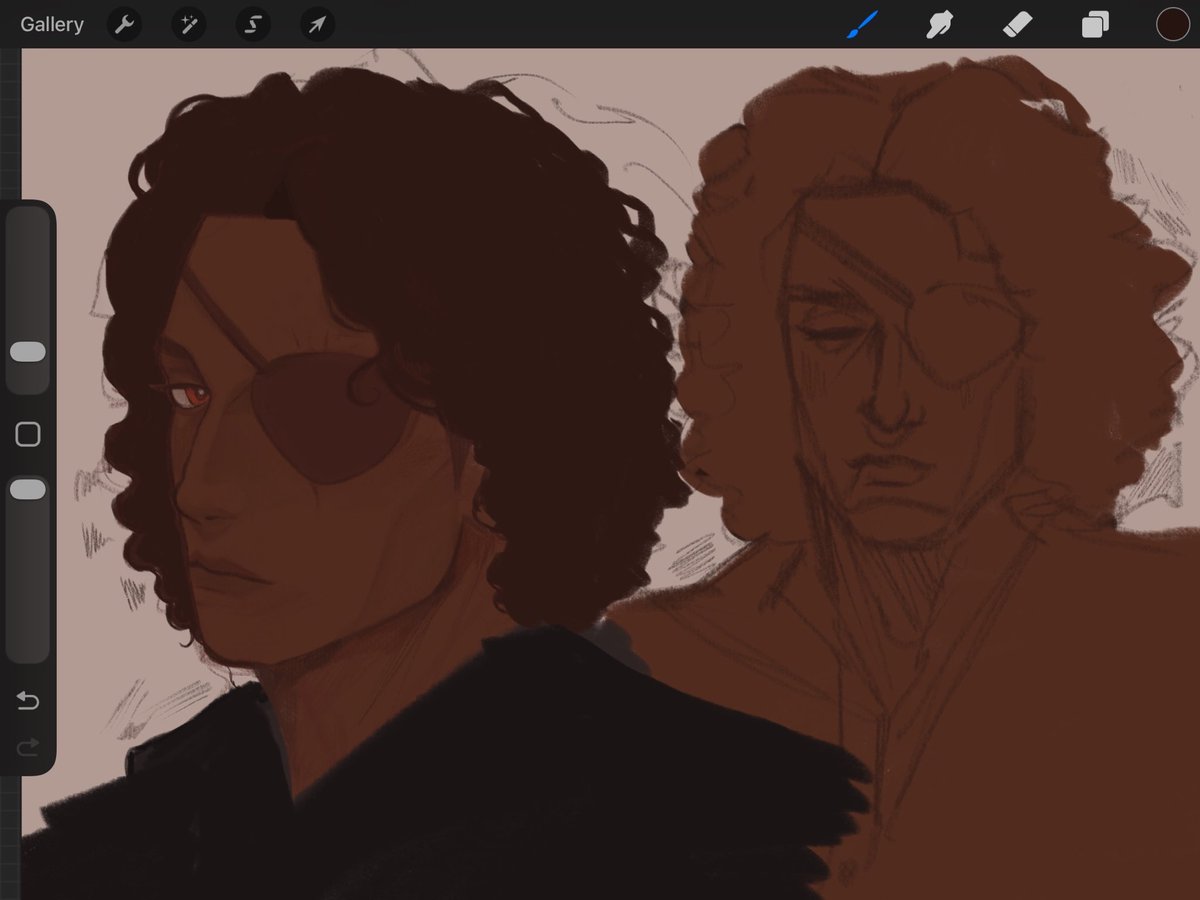Activate the Selection S tool
The image size is (1200, 900).
point(253,25)
